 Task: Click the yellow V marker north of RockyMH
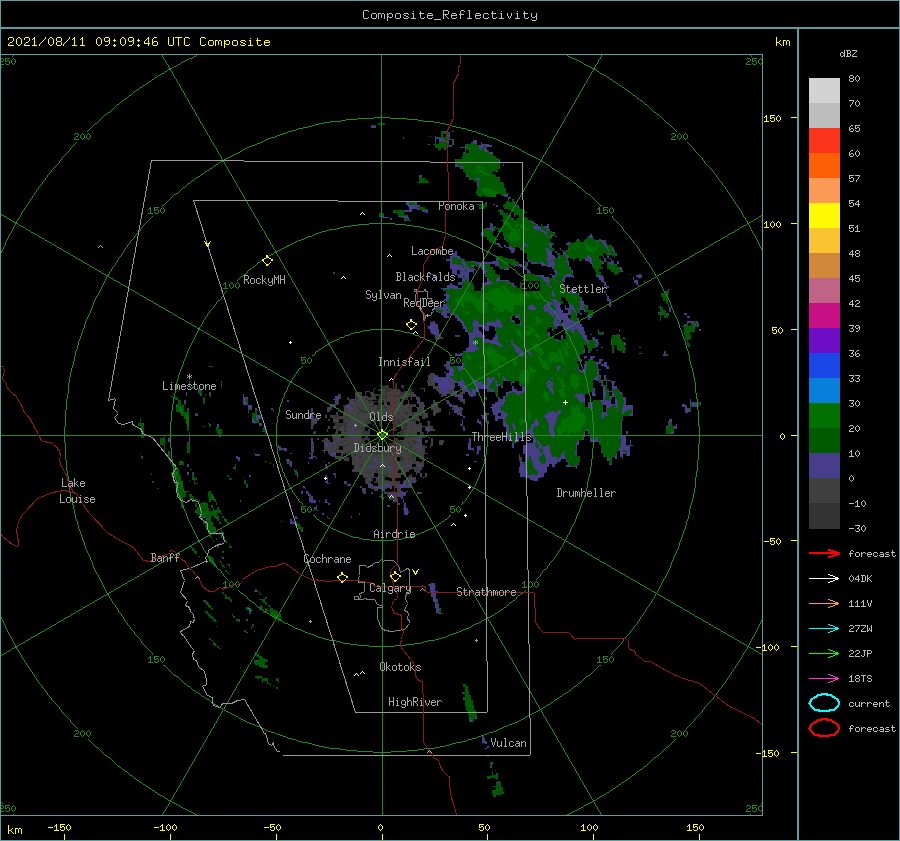[208, 244]
